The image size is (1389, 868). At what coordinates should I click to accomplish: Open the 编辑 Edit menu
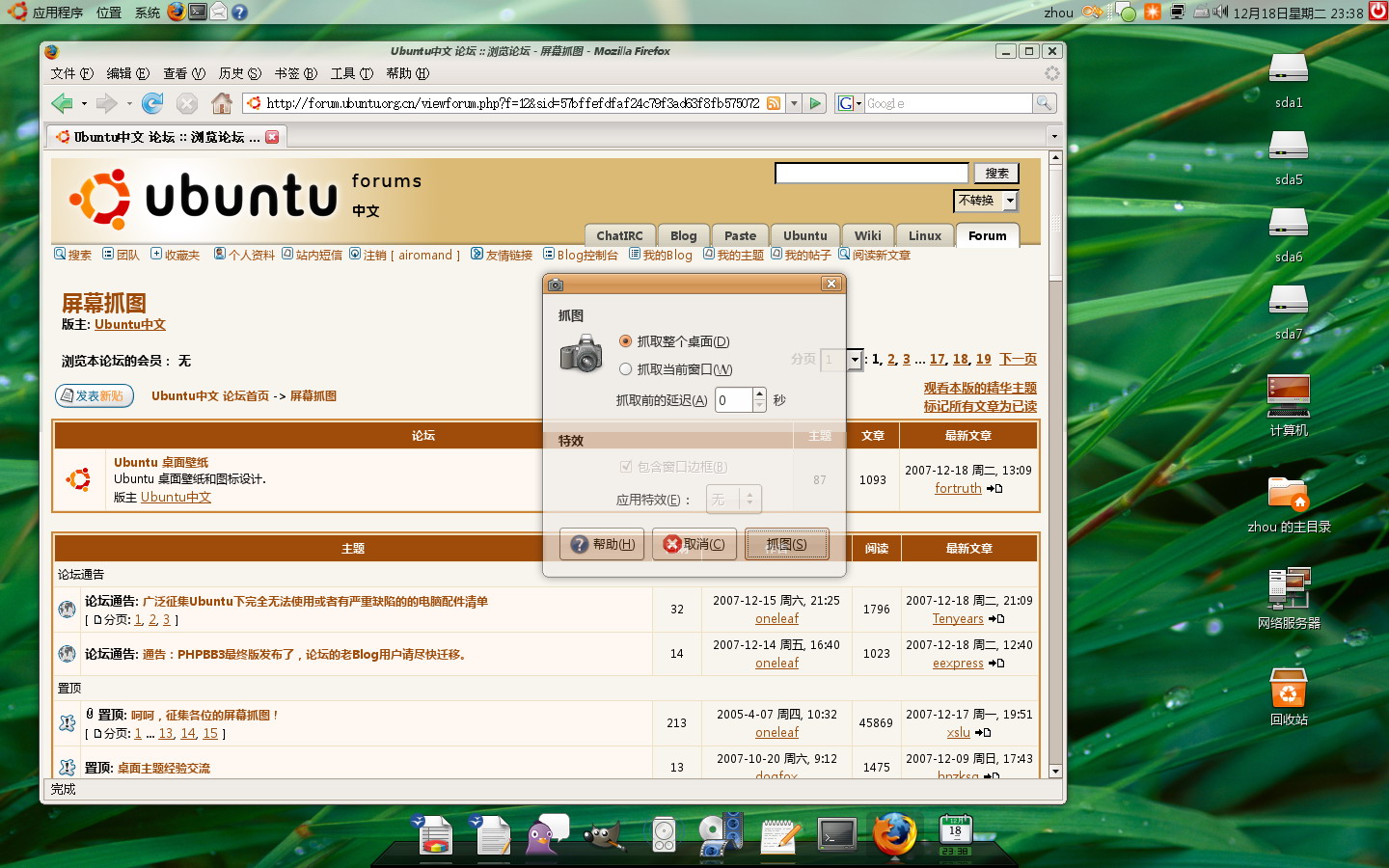click(x=128, y=73)
